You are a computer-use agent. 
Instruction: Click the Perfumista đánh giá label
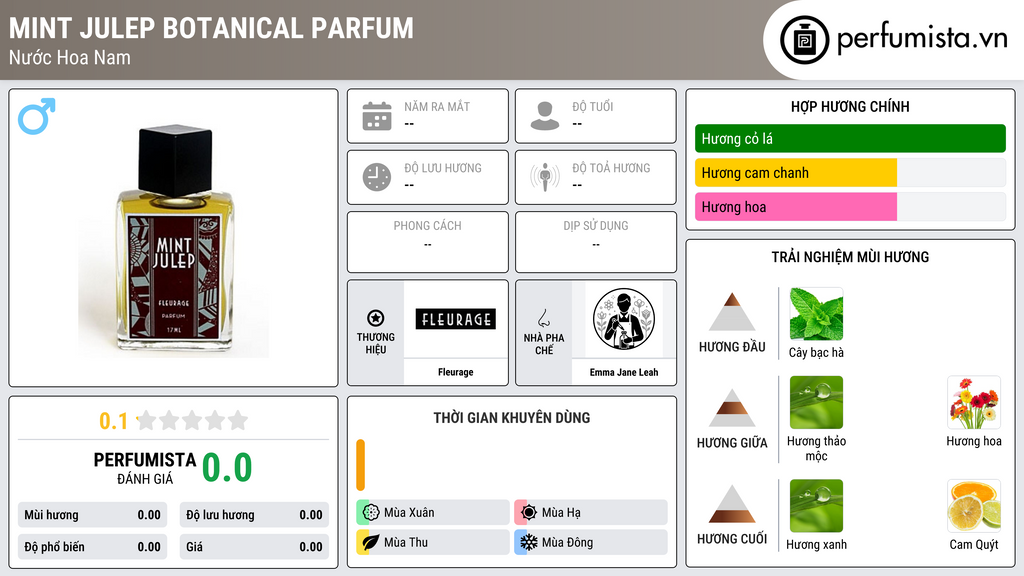click(145, 468)
